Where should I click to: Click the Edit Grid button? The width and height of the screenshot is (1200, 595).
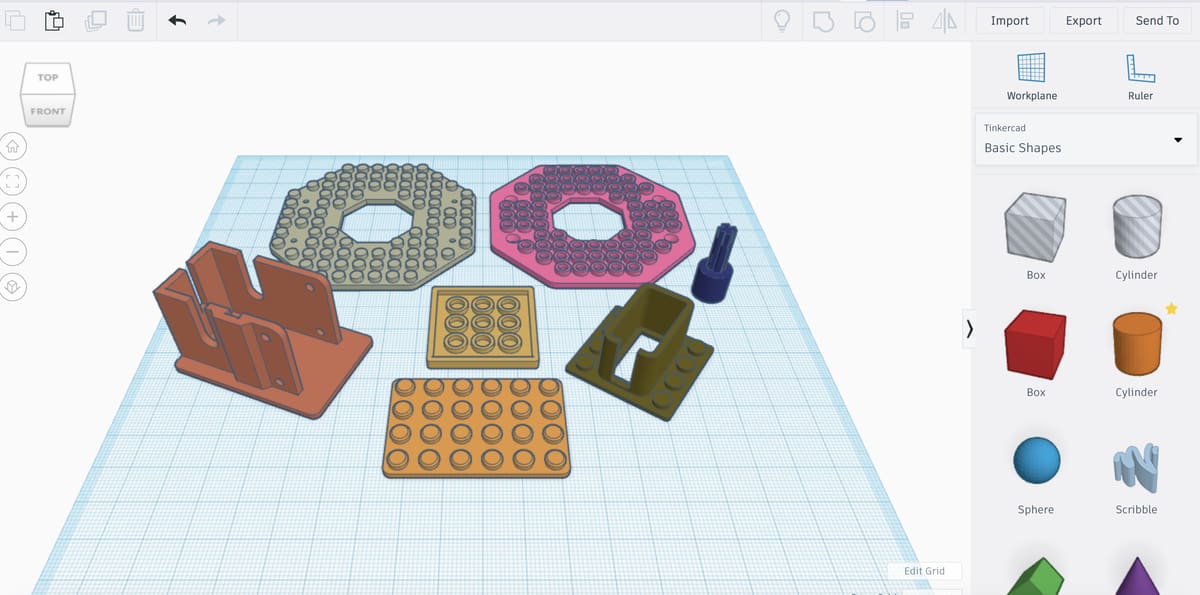pyautogui.click(x=924, y=571)
